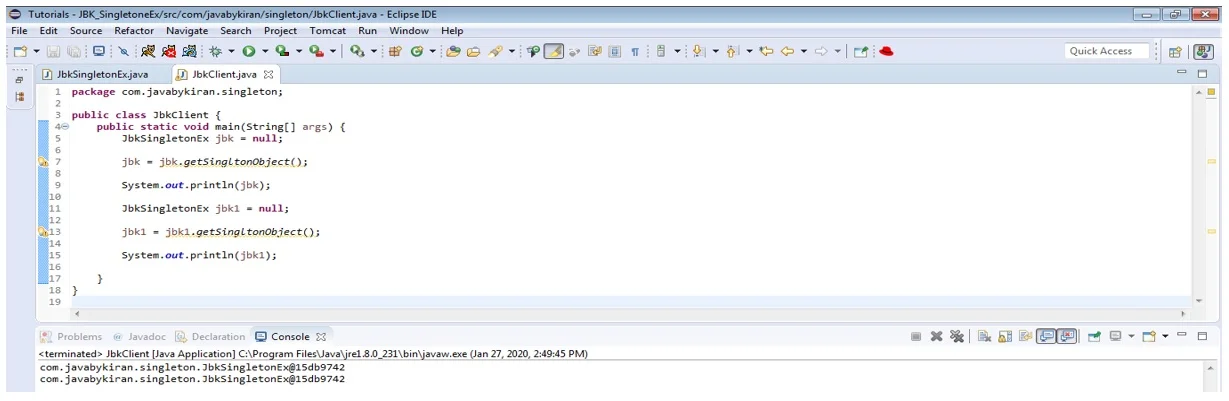
Task: Click the warning marker on line 7
Action: coord(43,162)
